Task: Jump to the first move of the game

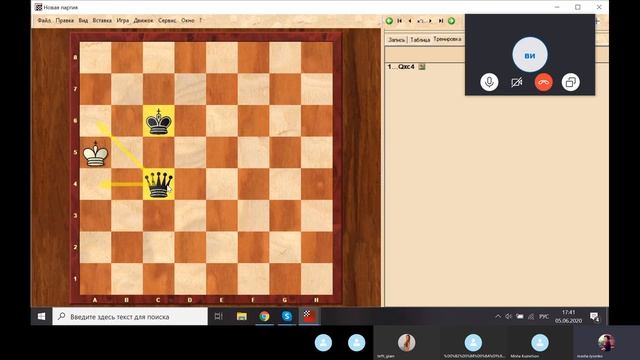Action: click(400, 21)
